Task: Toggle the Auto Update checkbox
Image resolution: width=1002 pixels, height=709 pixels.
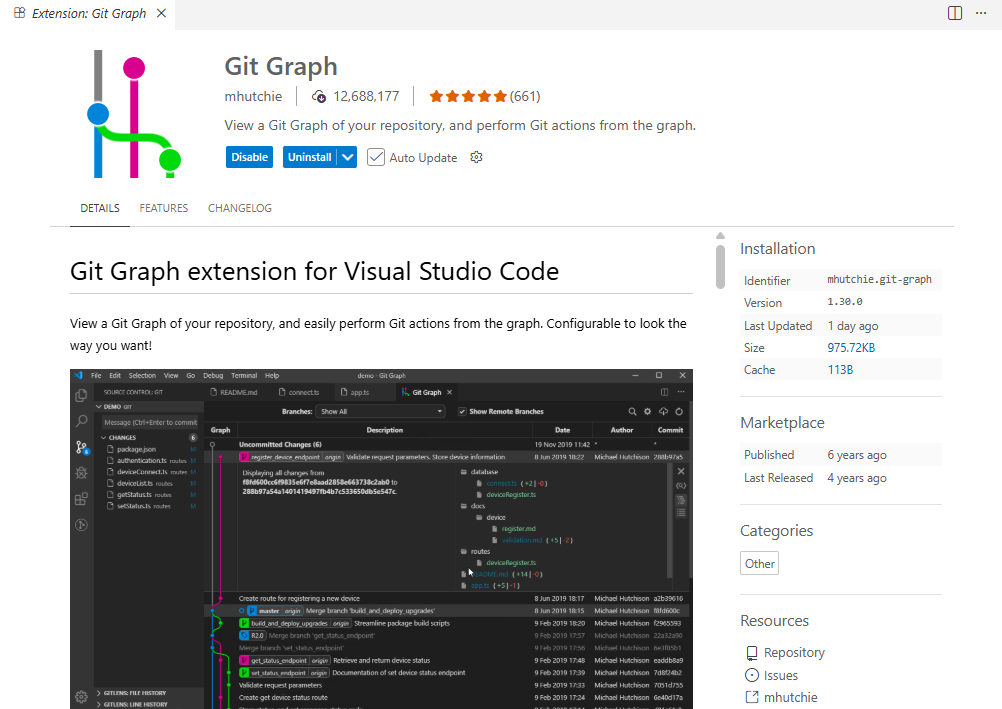Action: 376,157
